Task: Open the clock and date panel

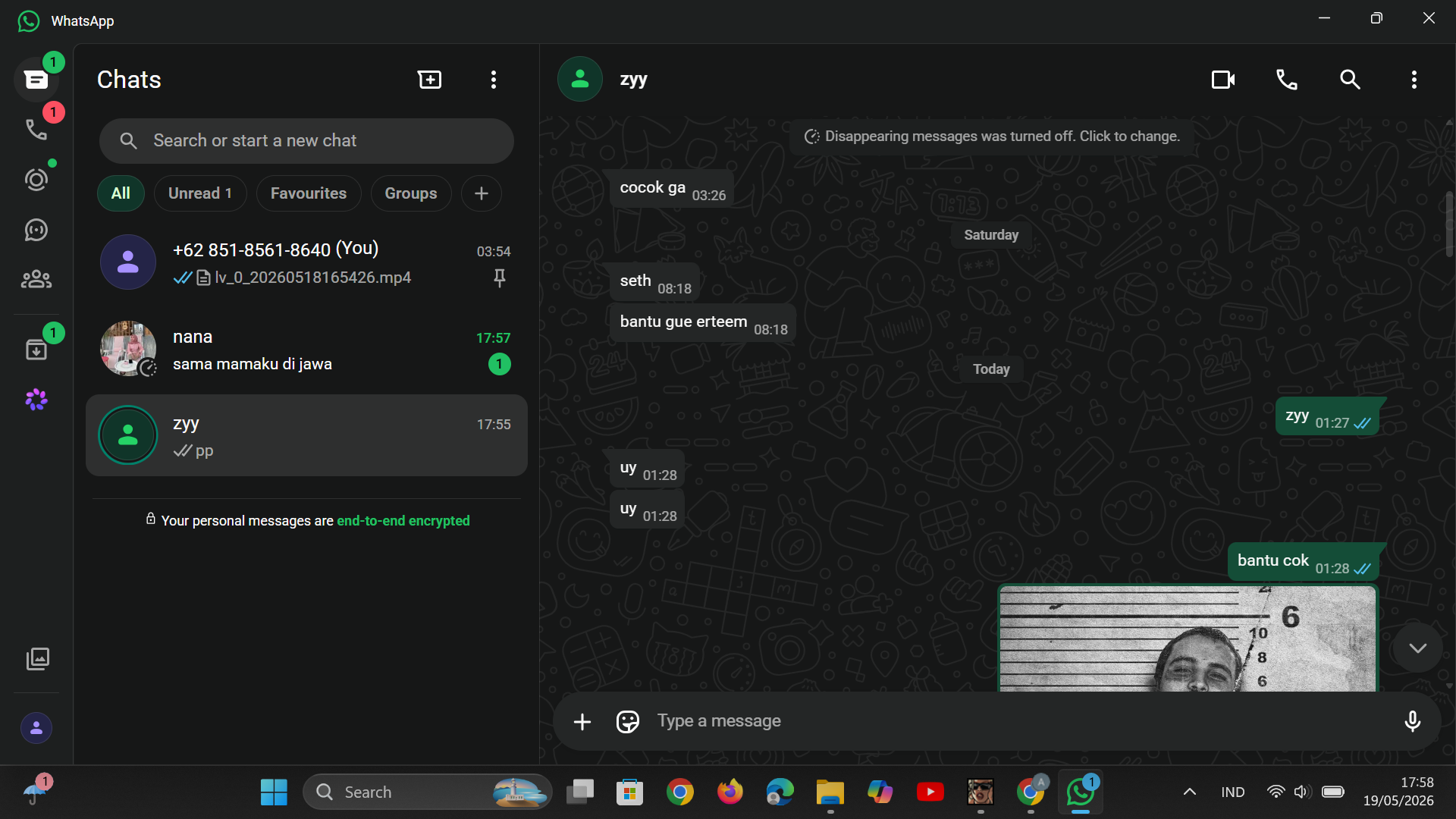Action: (x=1398, y=792)
